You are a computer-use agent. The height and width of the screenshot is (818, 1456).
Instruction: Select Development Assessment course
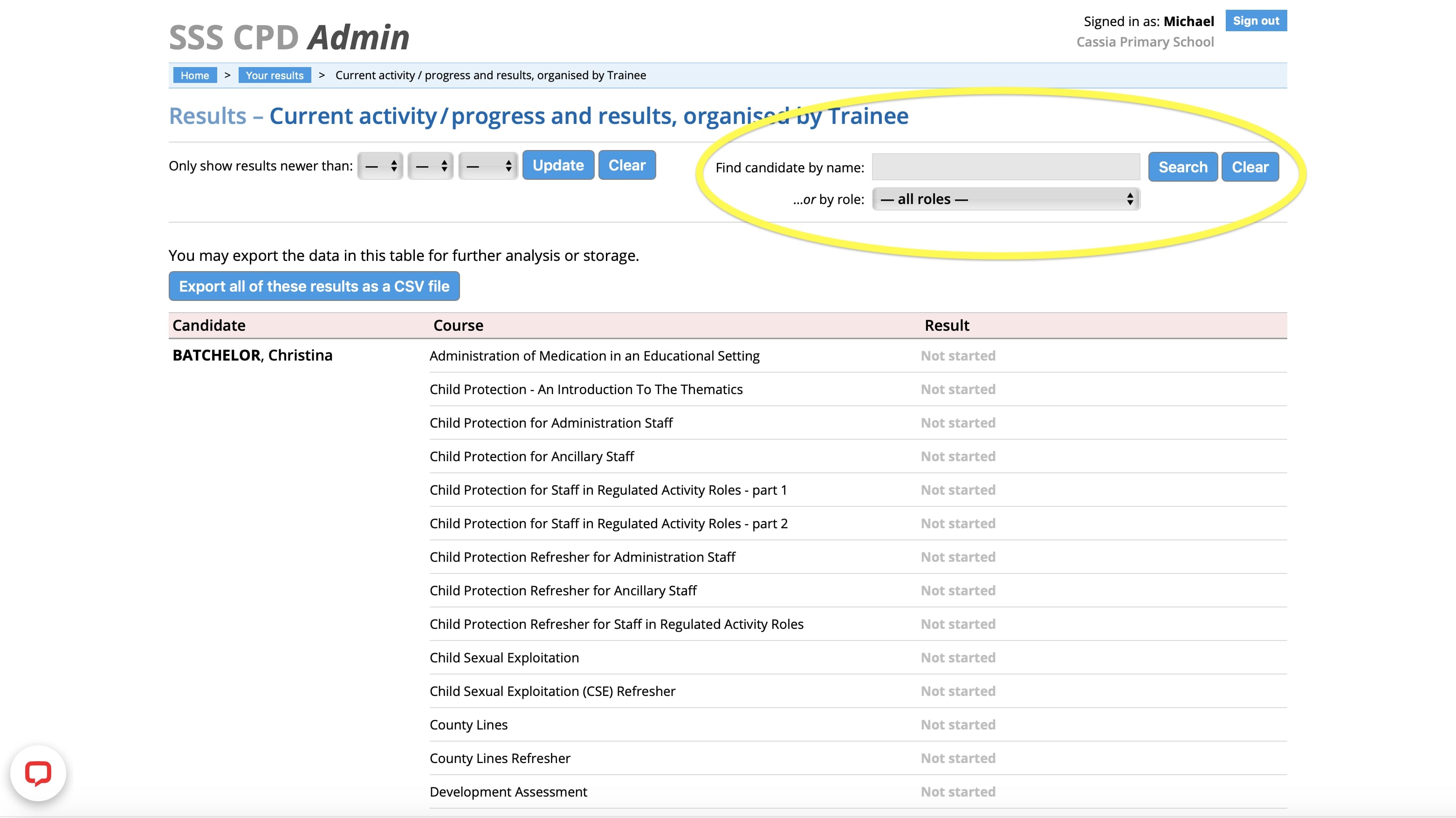[x=508, y=791]
